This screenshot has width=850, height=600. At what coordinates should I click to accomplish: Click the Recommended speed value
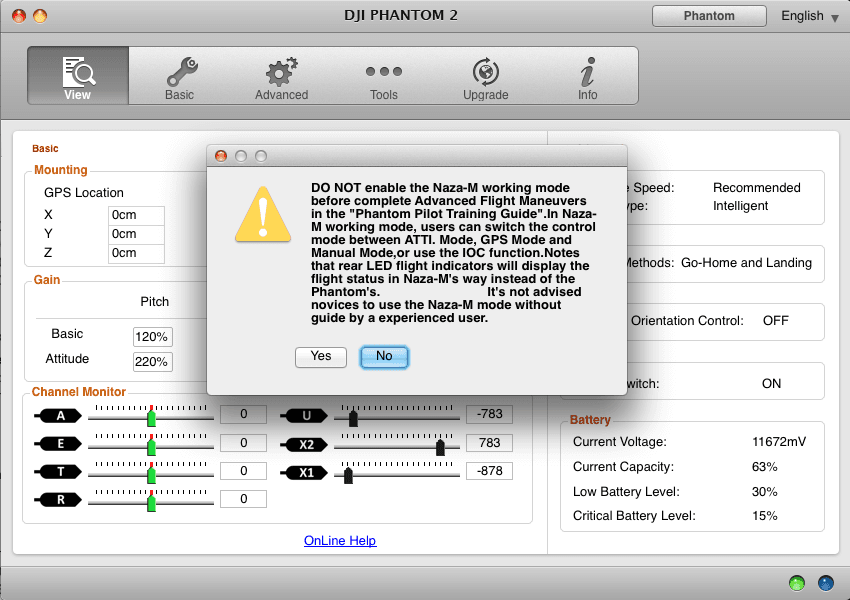757,188
